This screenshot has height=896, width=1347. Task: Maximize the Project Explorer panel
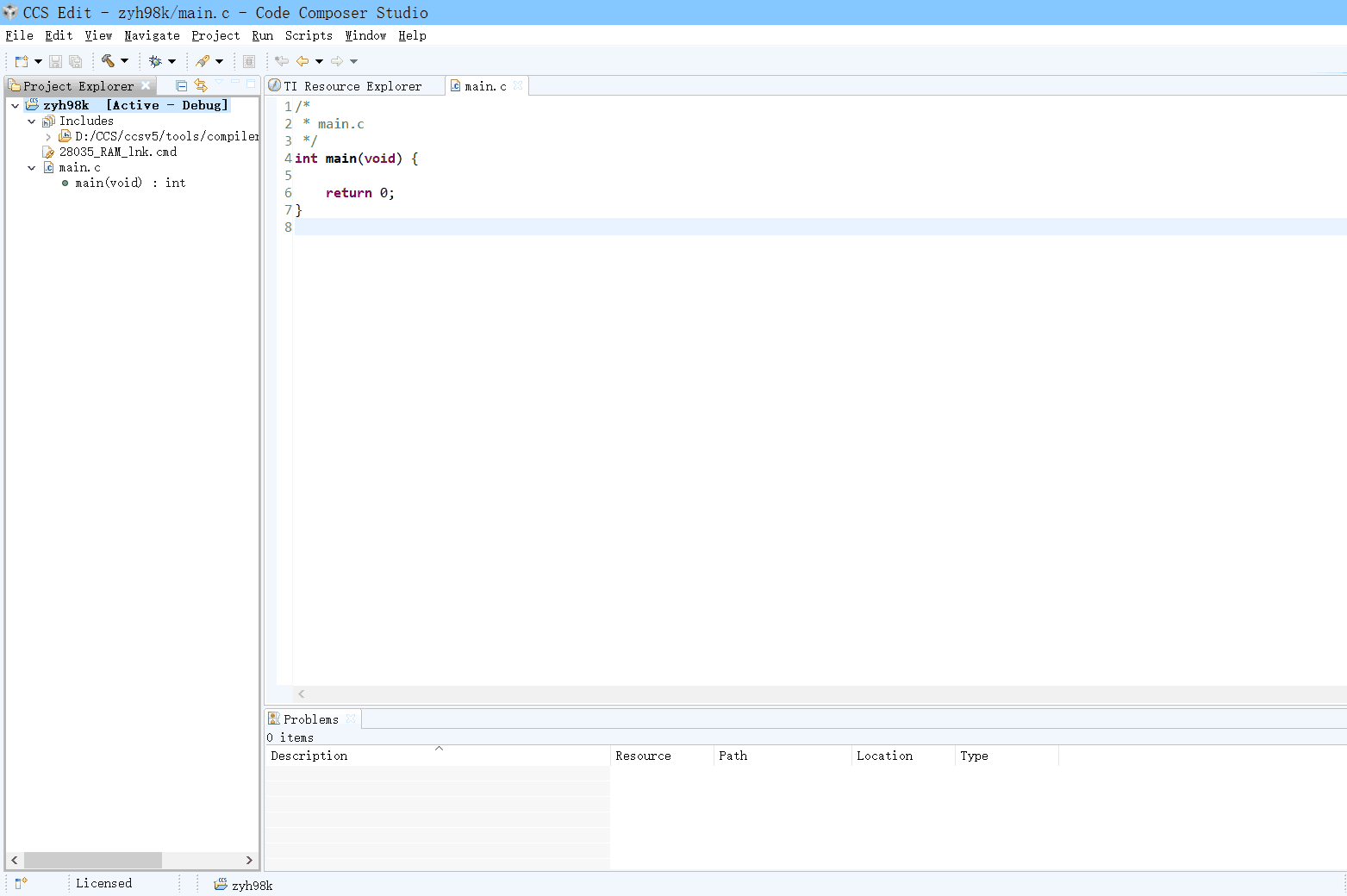tap(251, 84)
